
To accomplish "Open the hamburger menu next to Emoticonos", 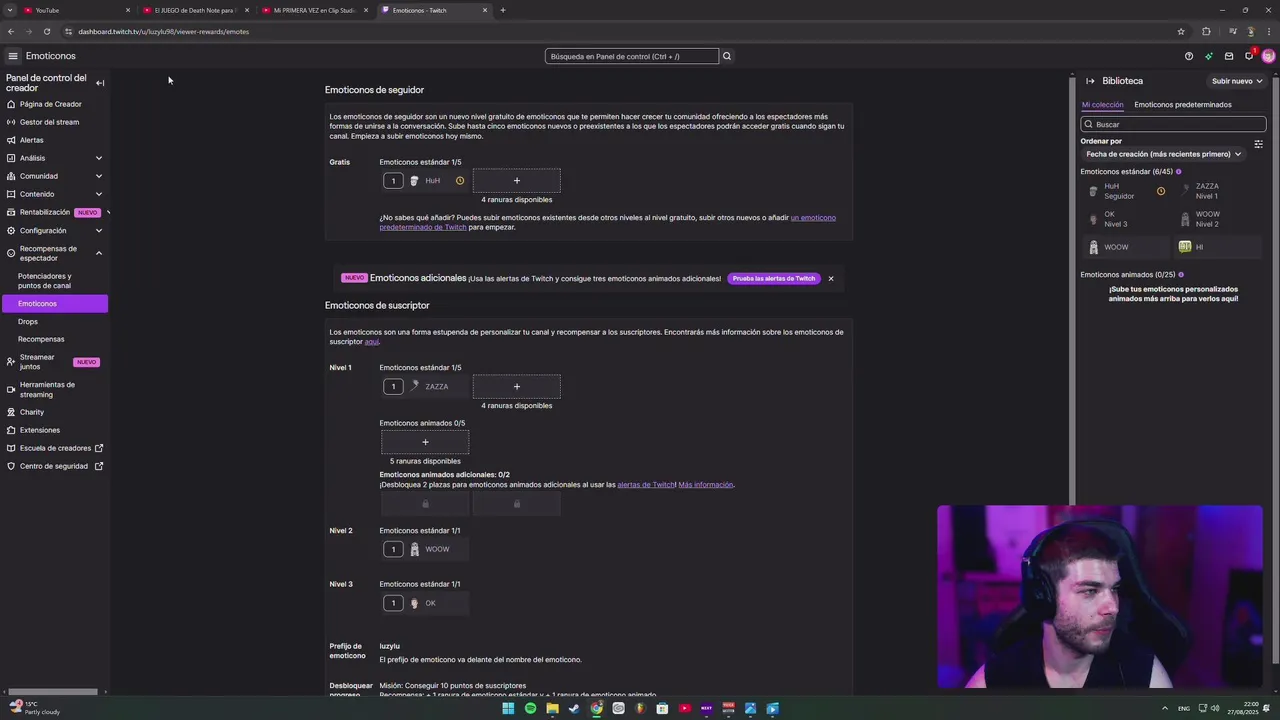I will click(x=13, y=56).
